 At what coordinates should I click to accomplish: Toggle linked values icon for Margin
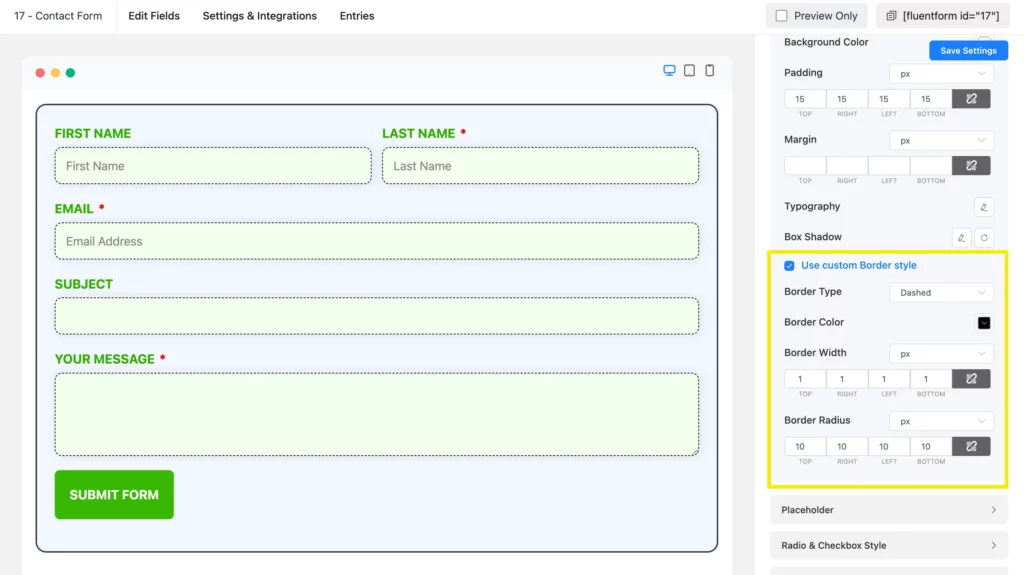pyautogui.click(x=971, y=165)
